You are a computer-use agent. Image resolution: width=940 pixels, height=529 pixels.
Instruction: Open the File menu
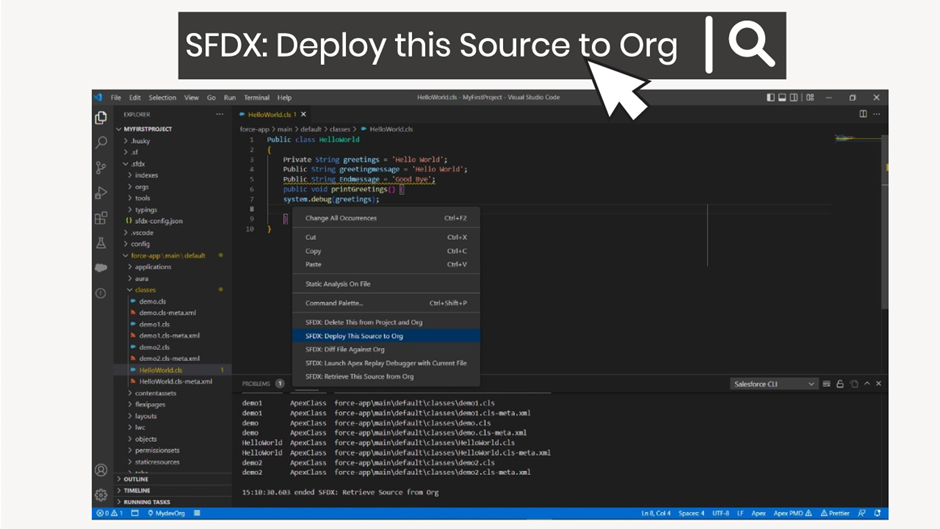[116, 97]
